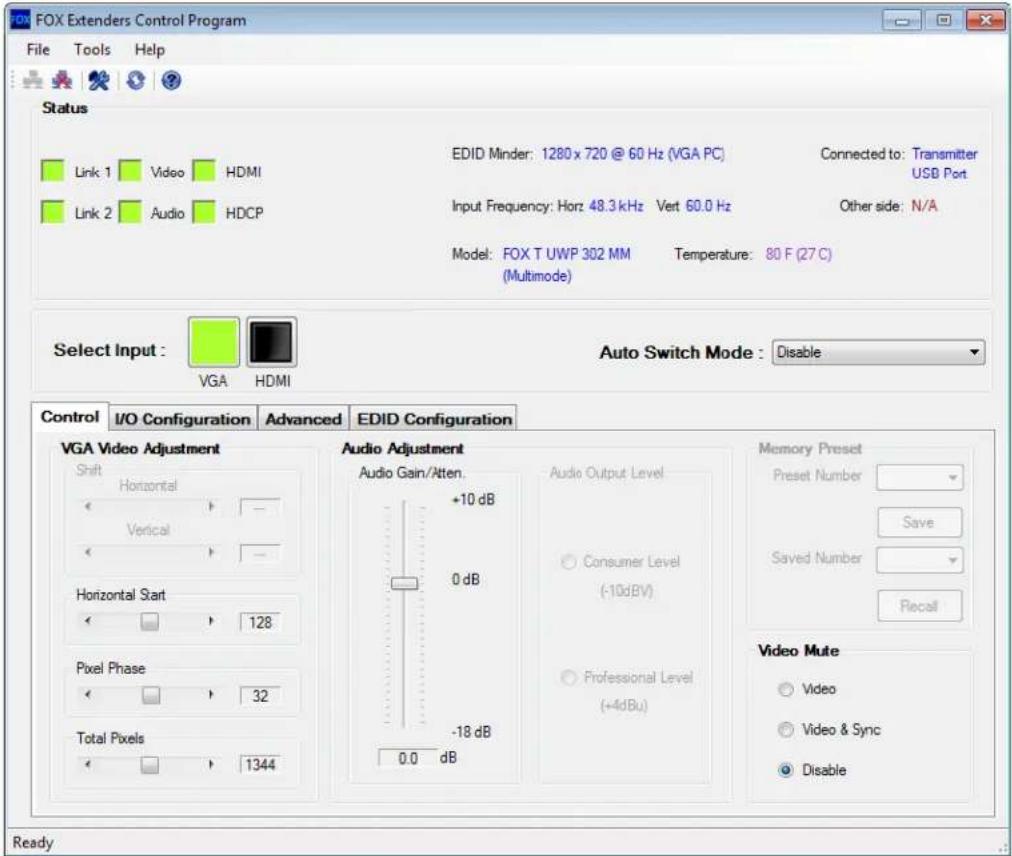The image size is (1012, 856).
Task: Click the model text FOX T UWP 302 MM
Action: [566, 254]
